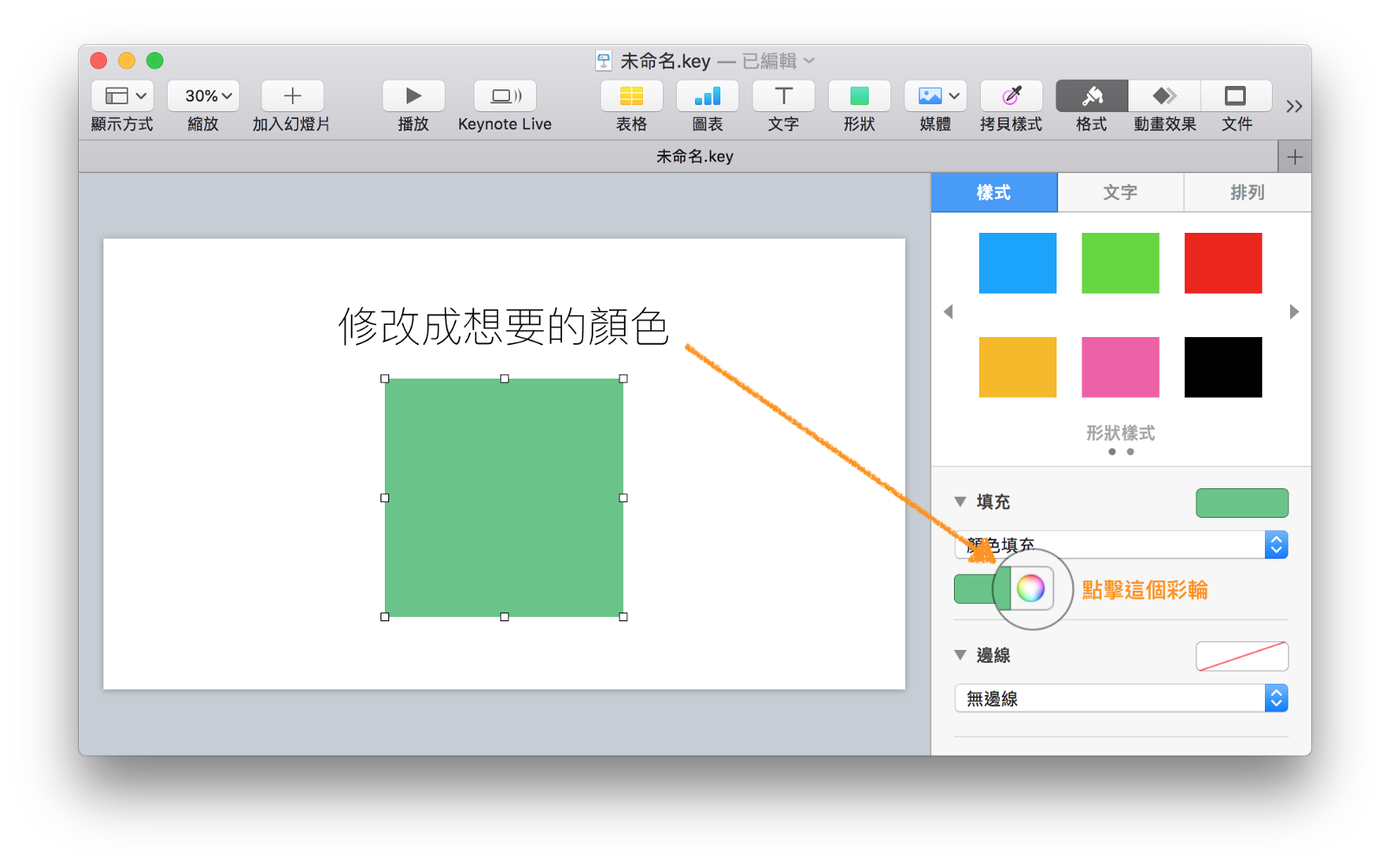1390x868 pixels.
Task: Start a Keynote Live session
Action: pyautogui.click(x=504, y=96)
